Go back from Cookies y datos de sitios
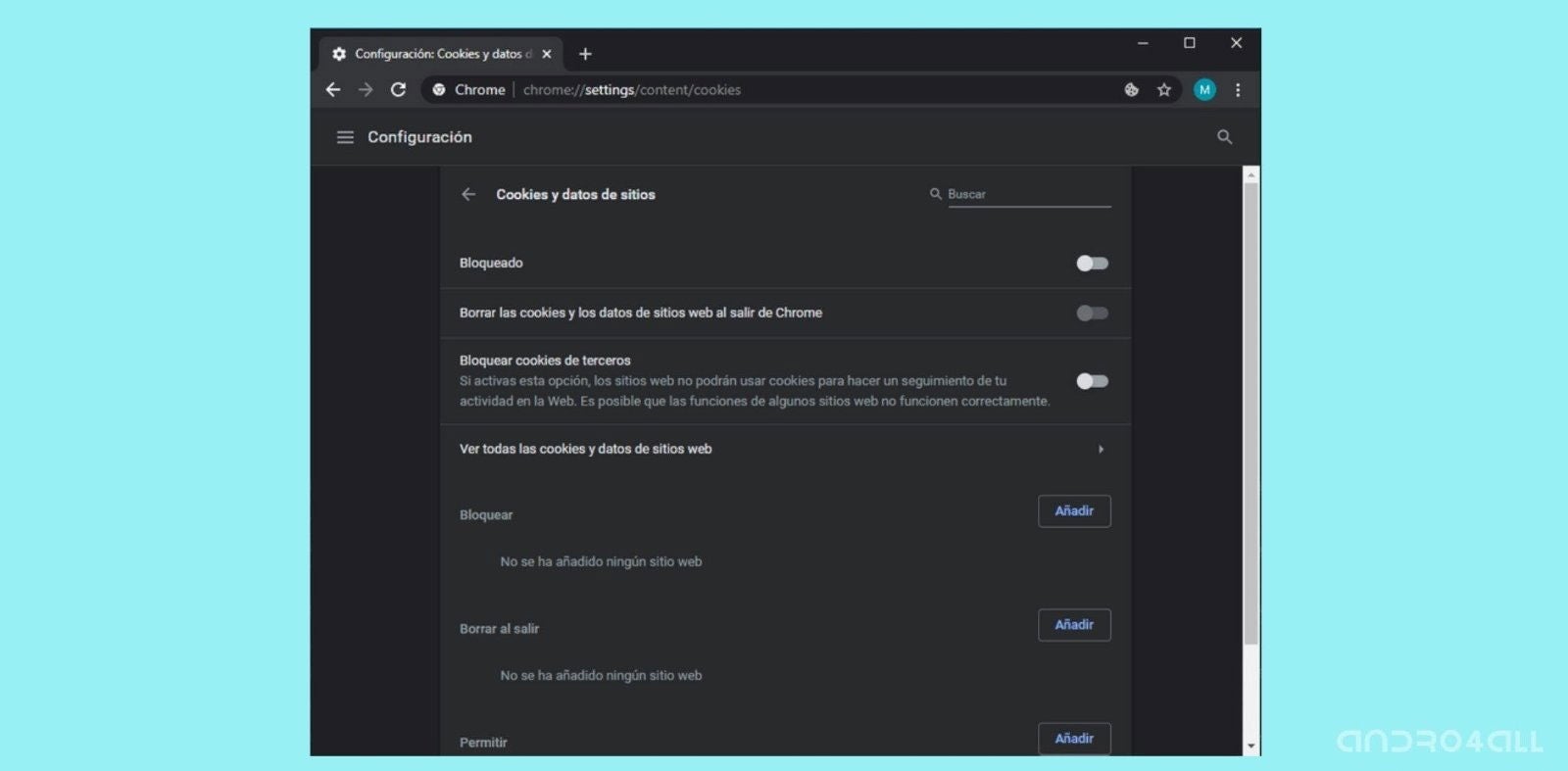The image size is (1568, 771). (468, 194)
